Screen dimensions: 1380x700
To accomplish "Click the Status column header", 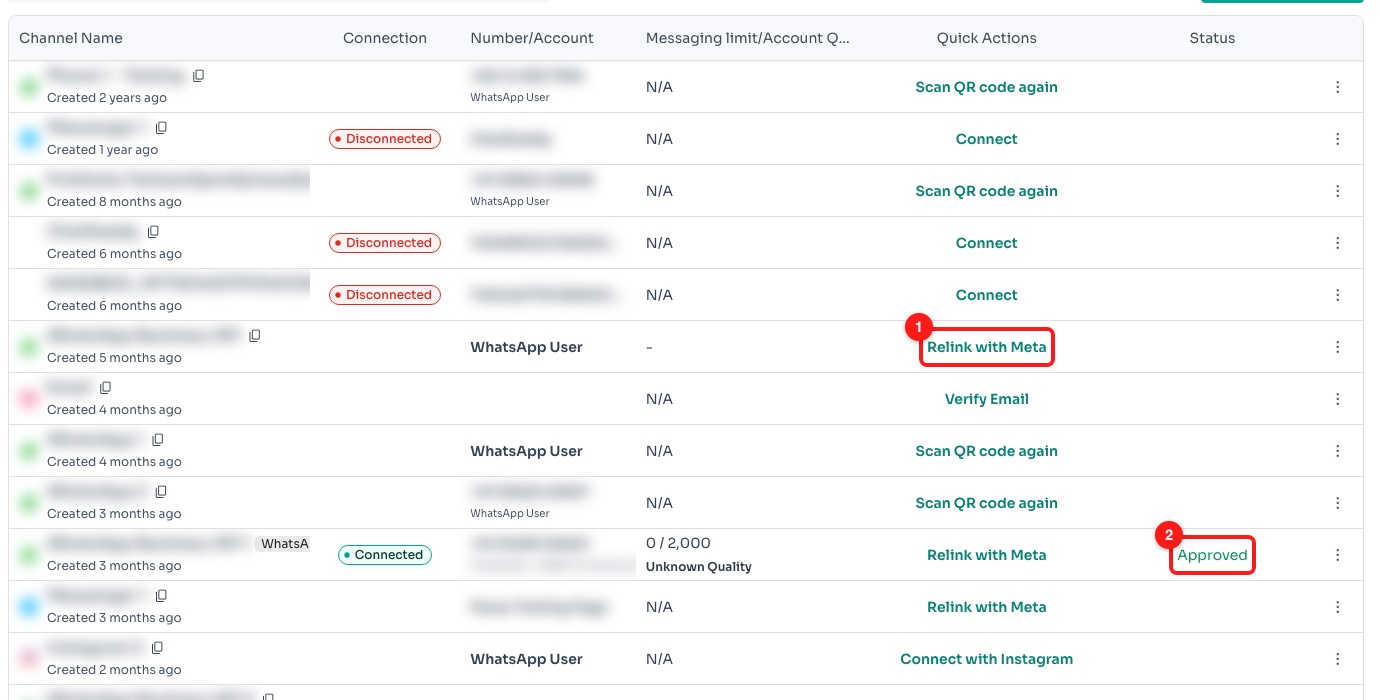I will [1212, 38].
